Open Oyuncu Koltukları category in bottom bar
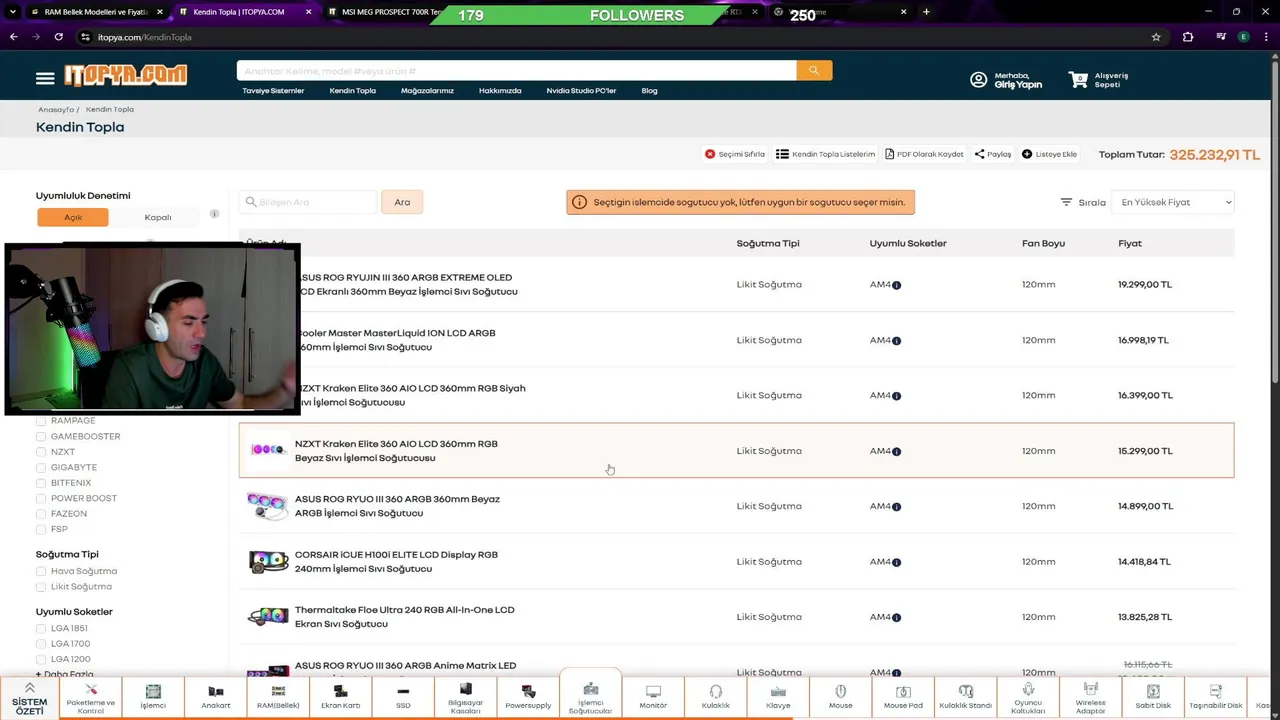 [x=1028, y=697]
